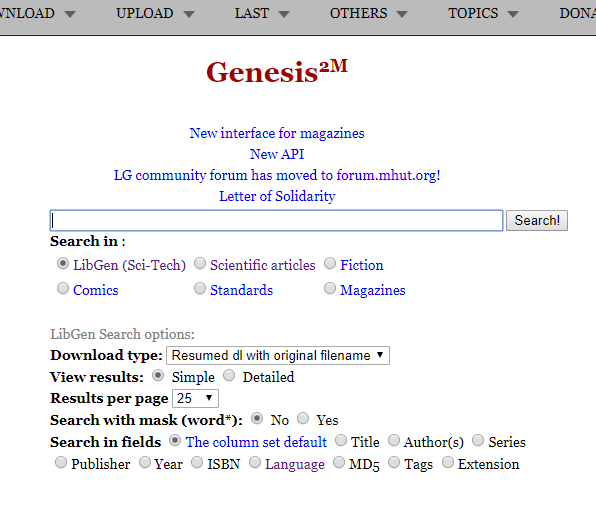Open the Magazines link text

point(372,290)
